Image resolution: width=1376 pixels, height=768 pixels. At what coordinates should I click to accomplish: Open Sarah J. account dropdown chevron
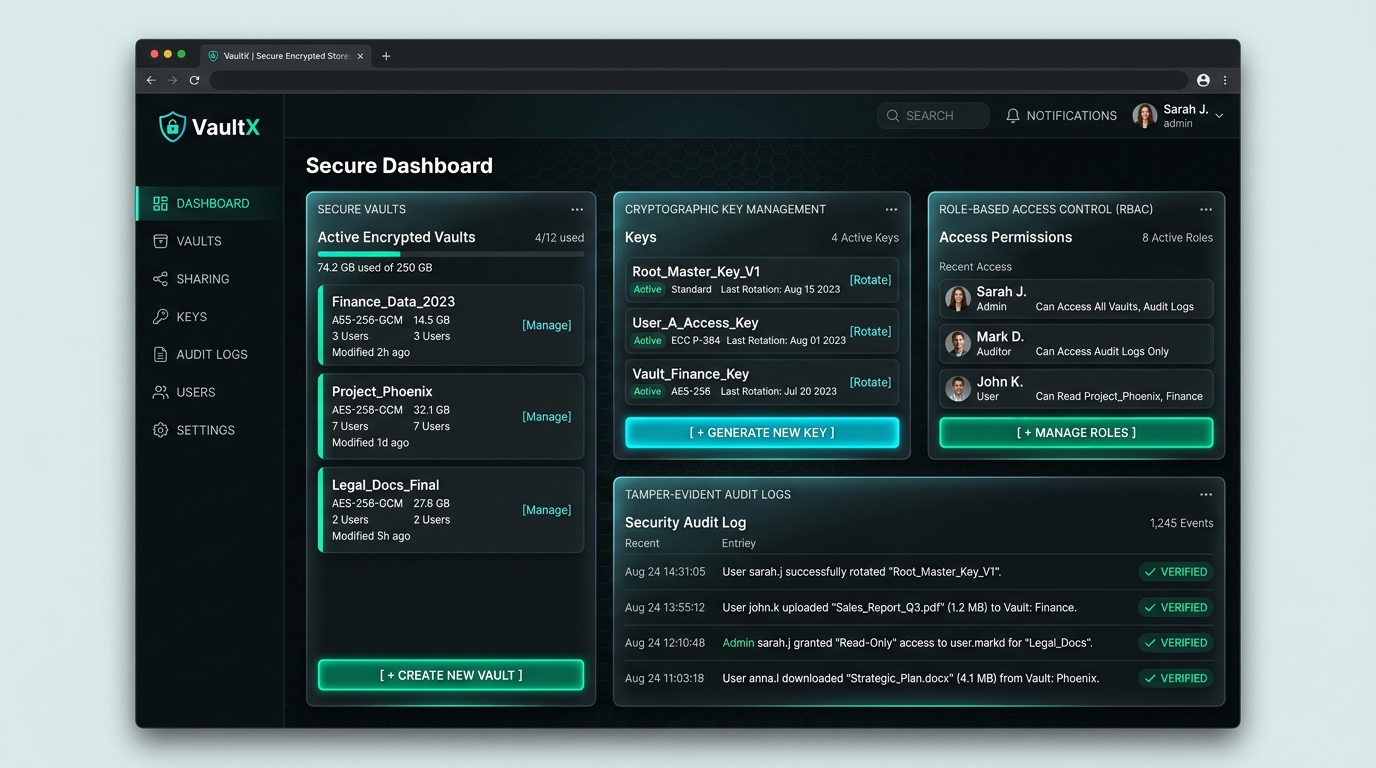[x=1219, y=116]
